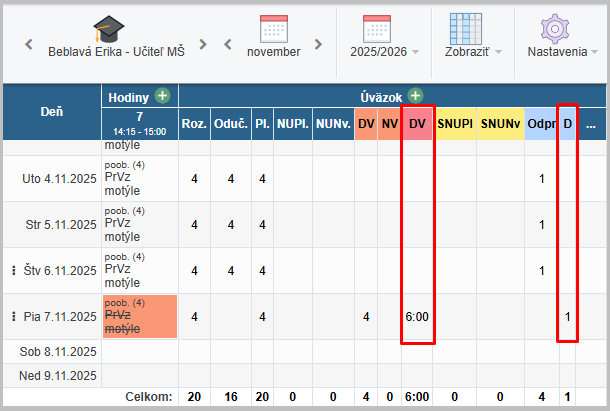The width and height of the screenshot is (610, 411).
Task: Expand hidden columns with the ellipsis header
Action: point(591,124)
